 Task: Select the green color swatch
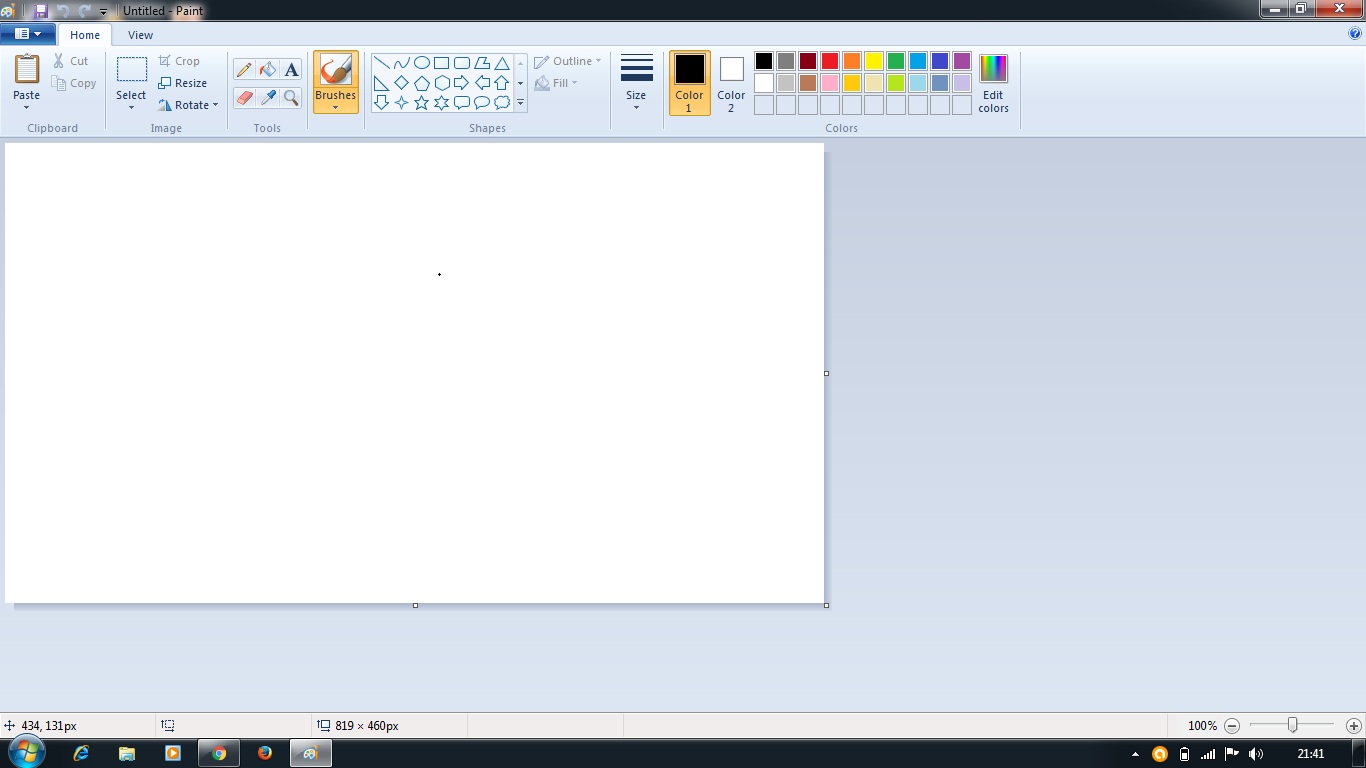pyautogui.click(x=896, y=61)
